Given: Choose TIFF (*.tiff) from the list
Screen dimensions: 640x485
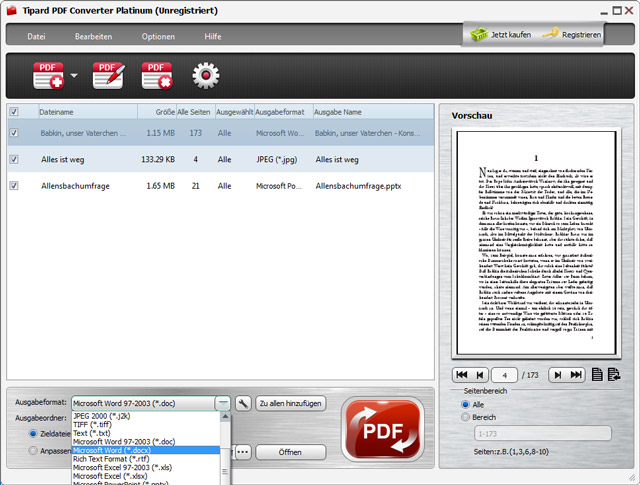Looking at the screenshot, I should pyautogui.click(x=146, y=425).
